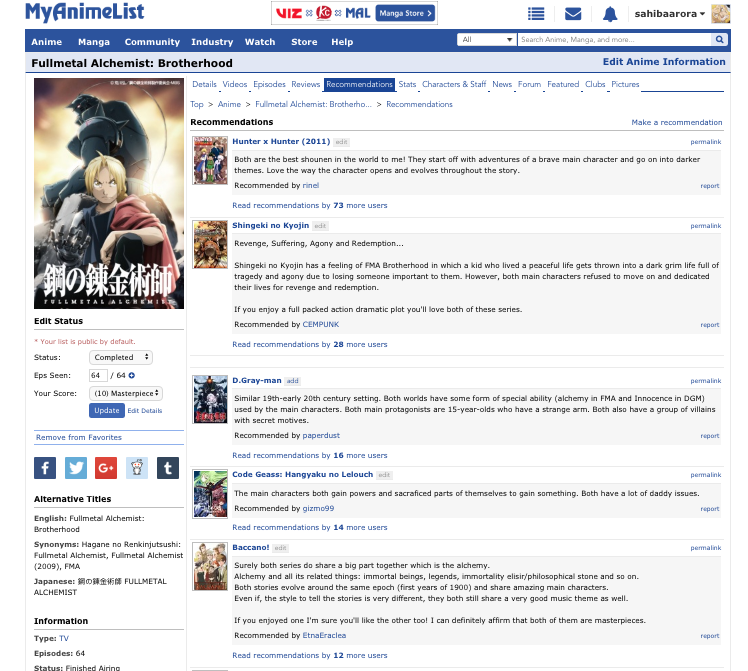Click the Manga Store banner button

pos(405,13)
